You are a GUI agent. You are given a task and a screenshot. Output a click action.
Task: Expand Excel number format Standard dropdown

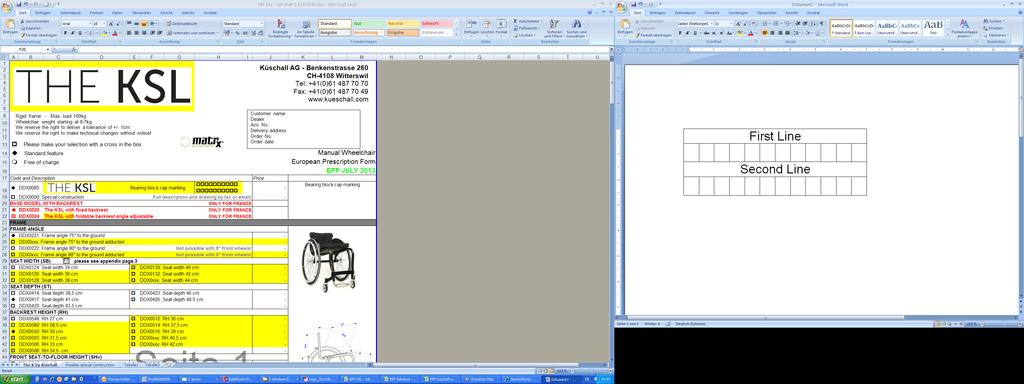[261, 24]
